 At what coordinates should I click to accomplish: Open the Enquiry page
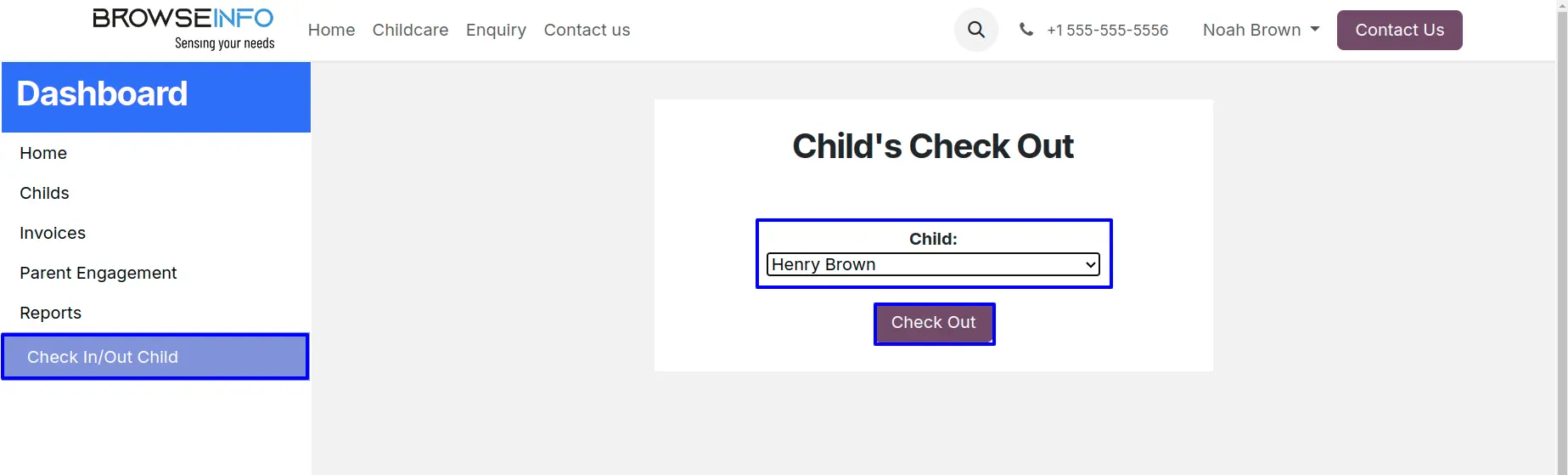point(496,30)
